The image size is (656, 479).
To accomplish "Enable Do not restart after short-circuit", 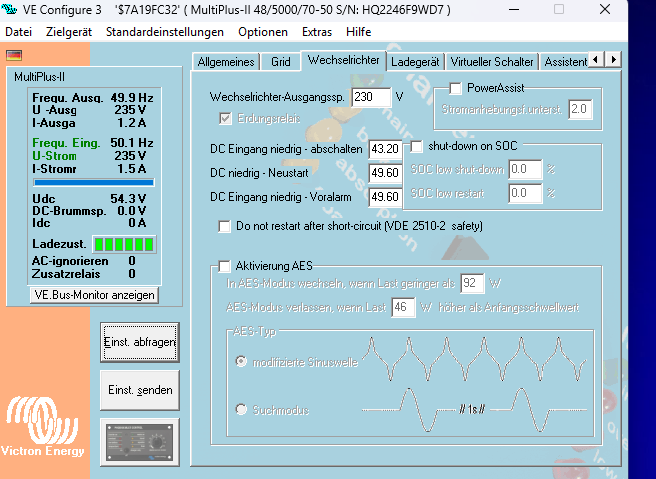I will (224, 226).
